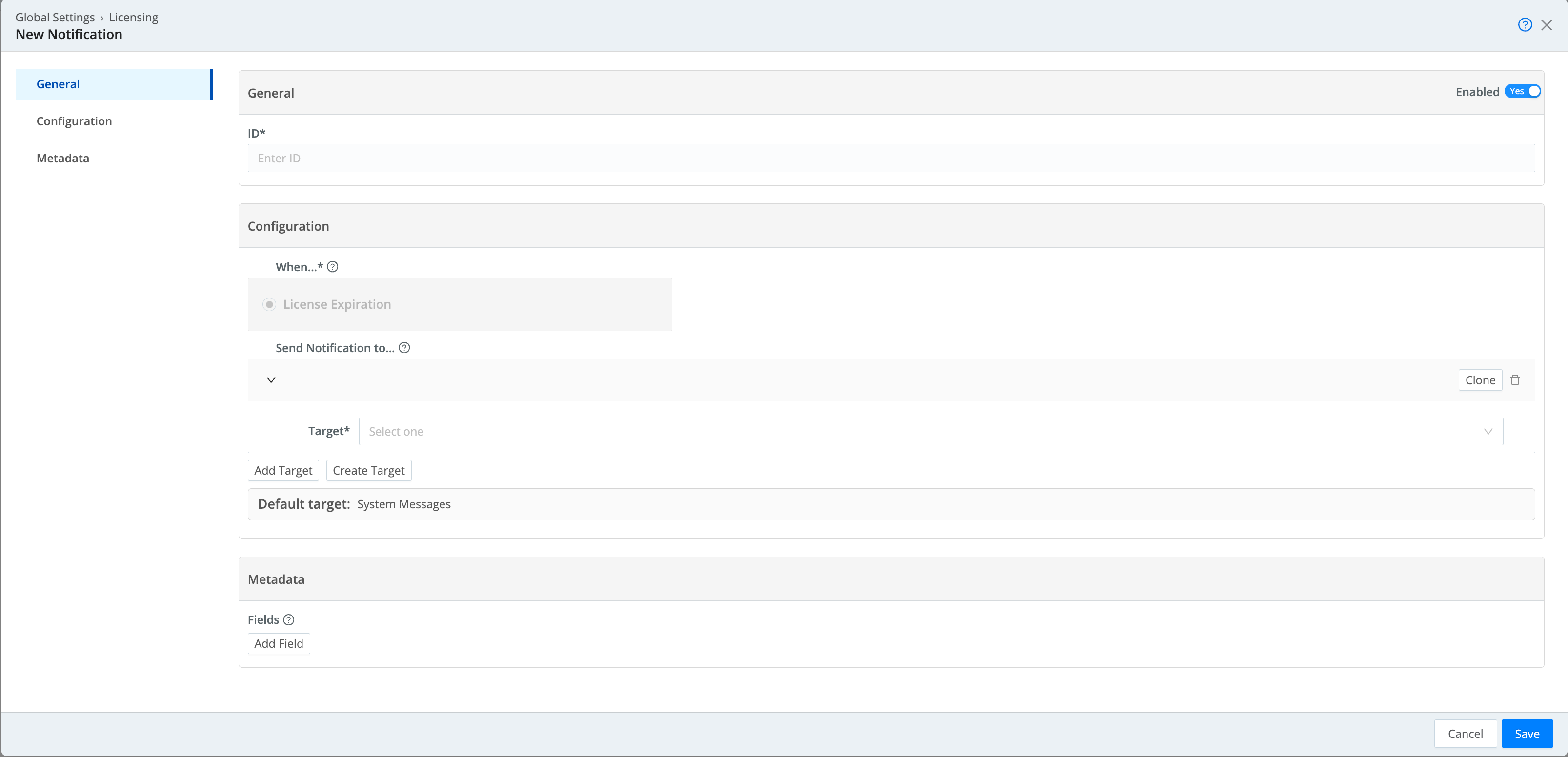This screenshot has width=1568, height=757.
Task: Click the Create Target button
Action: pyautogui.click(x=368, y=470)
